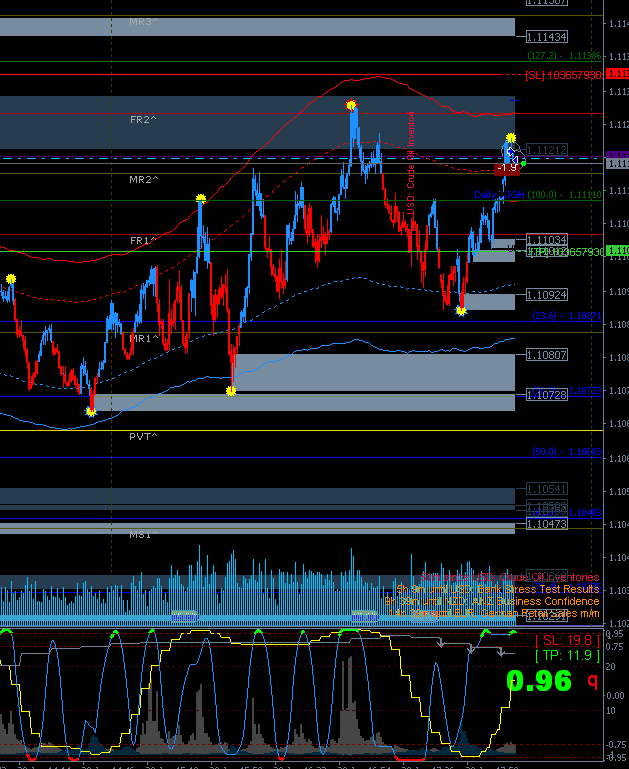Image resolution: width=629 pixels, height=769 pixels.
Task: Click the (127.2) - 1.11386 Fibonacci label
Action: tap(564, 56)
